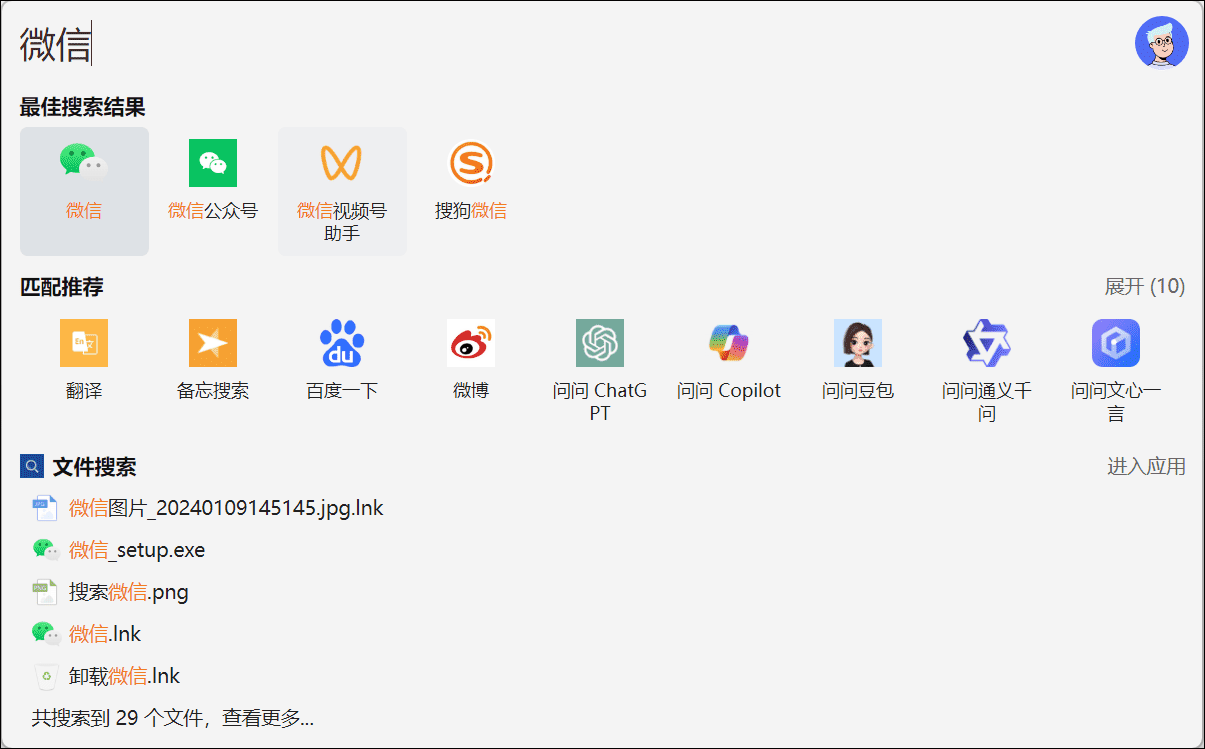Click WeChat icon beside 微信_setup.exe
The image size is (1205, 749).
[45, 550]
